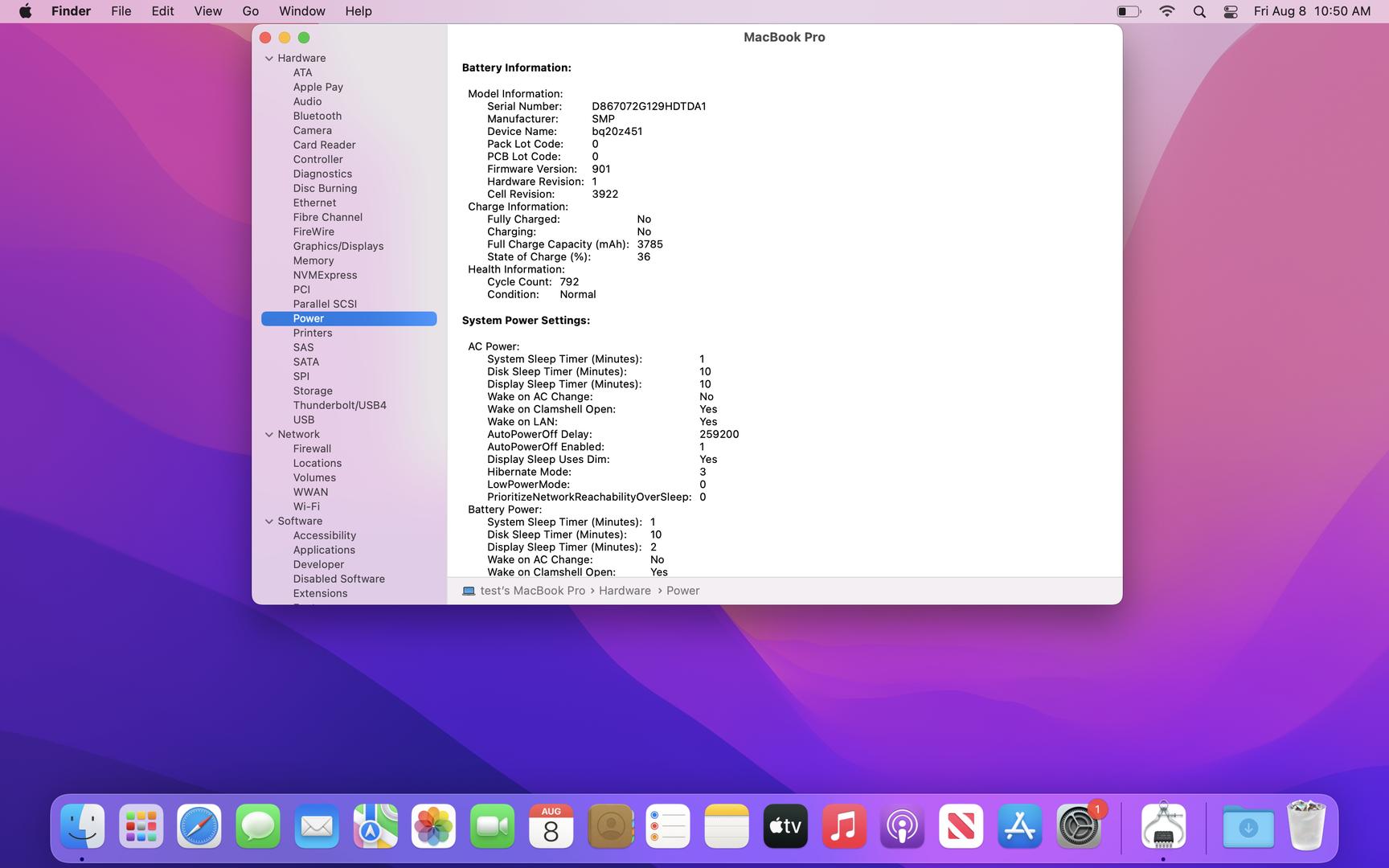This screenshot has height=868, width=1389.
Task: Open Spotlight search in menu bar
Action: [x=1199, y=11]
